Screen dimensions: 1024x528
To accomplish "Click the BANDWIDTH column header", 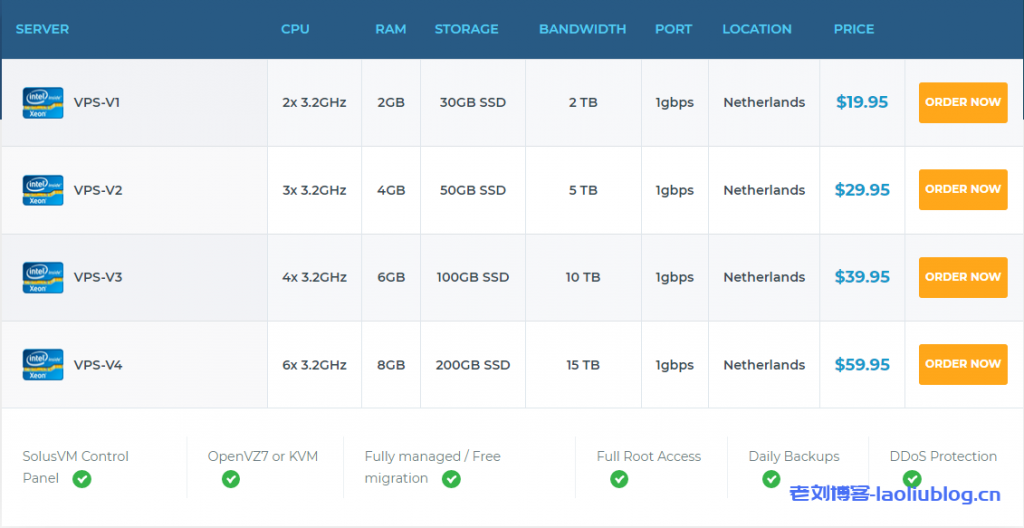I will (x=582, y=29).
